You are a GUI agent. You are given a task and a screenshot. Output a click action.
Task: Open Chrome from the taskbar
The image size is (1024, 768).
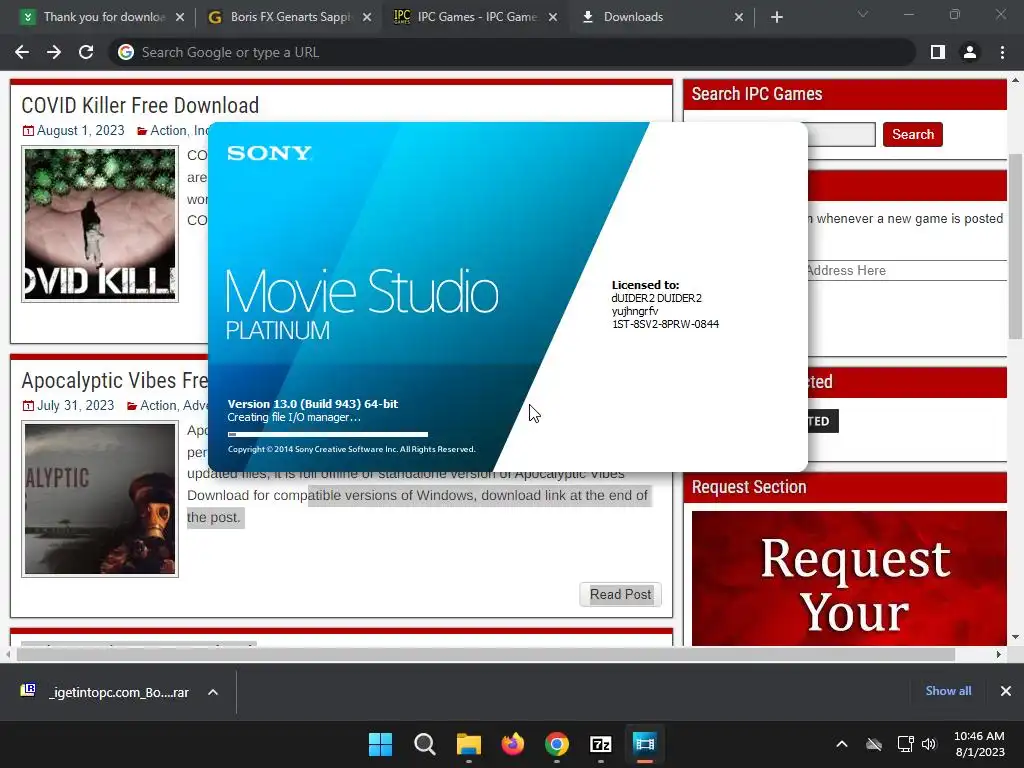[x=556, y=744]
